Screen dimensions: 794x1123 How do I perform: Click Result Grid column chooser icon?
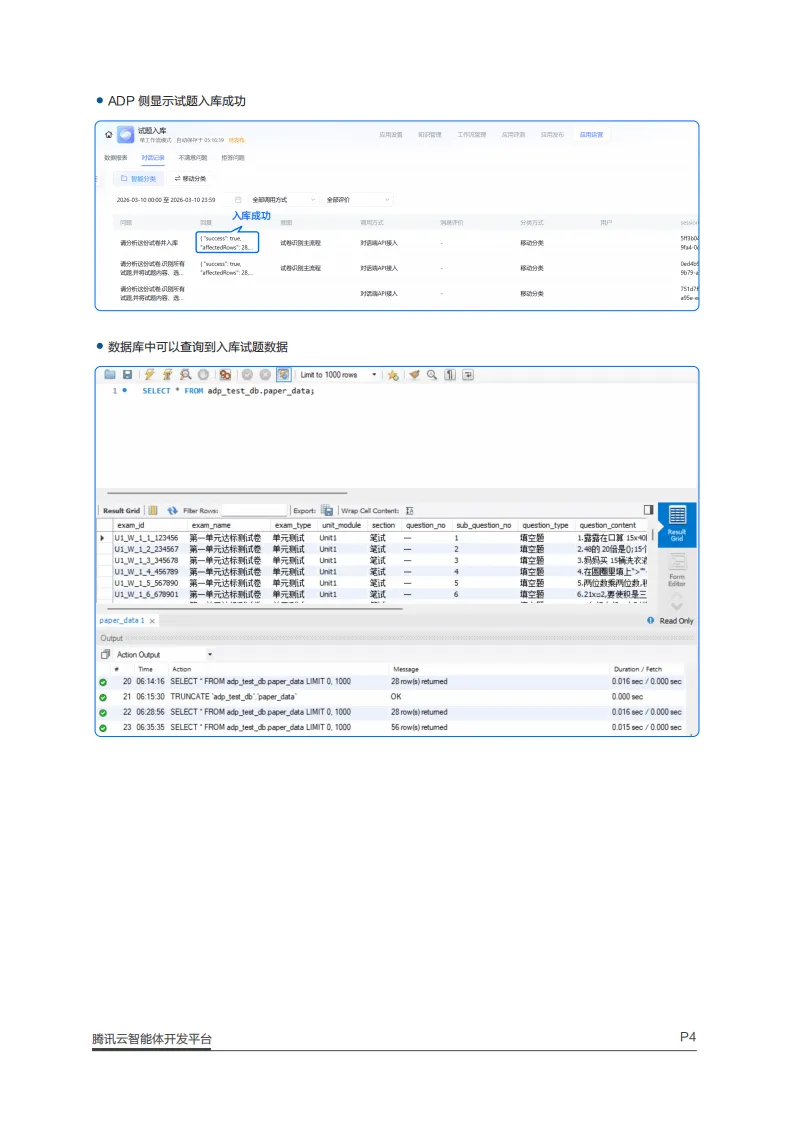[x=152, y=511]
